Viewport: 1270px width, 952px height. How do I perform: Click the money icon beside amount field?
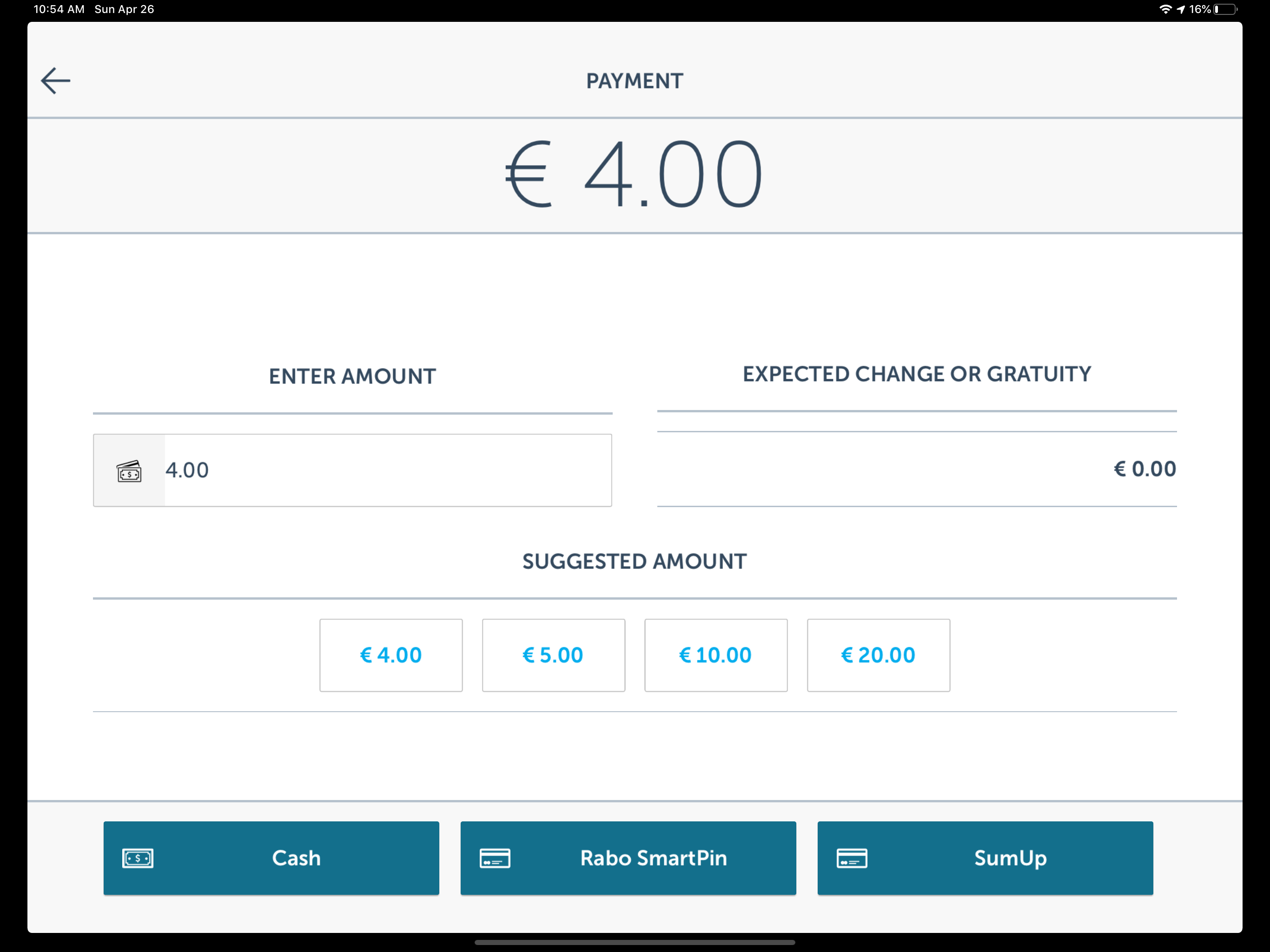[x=129, y=471]
